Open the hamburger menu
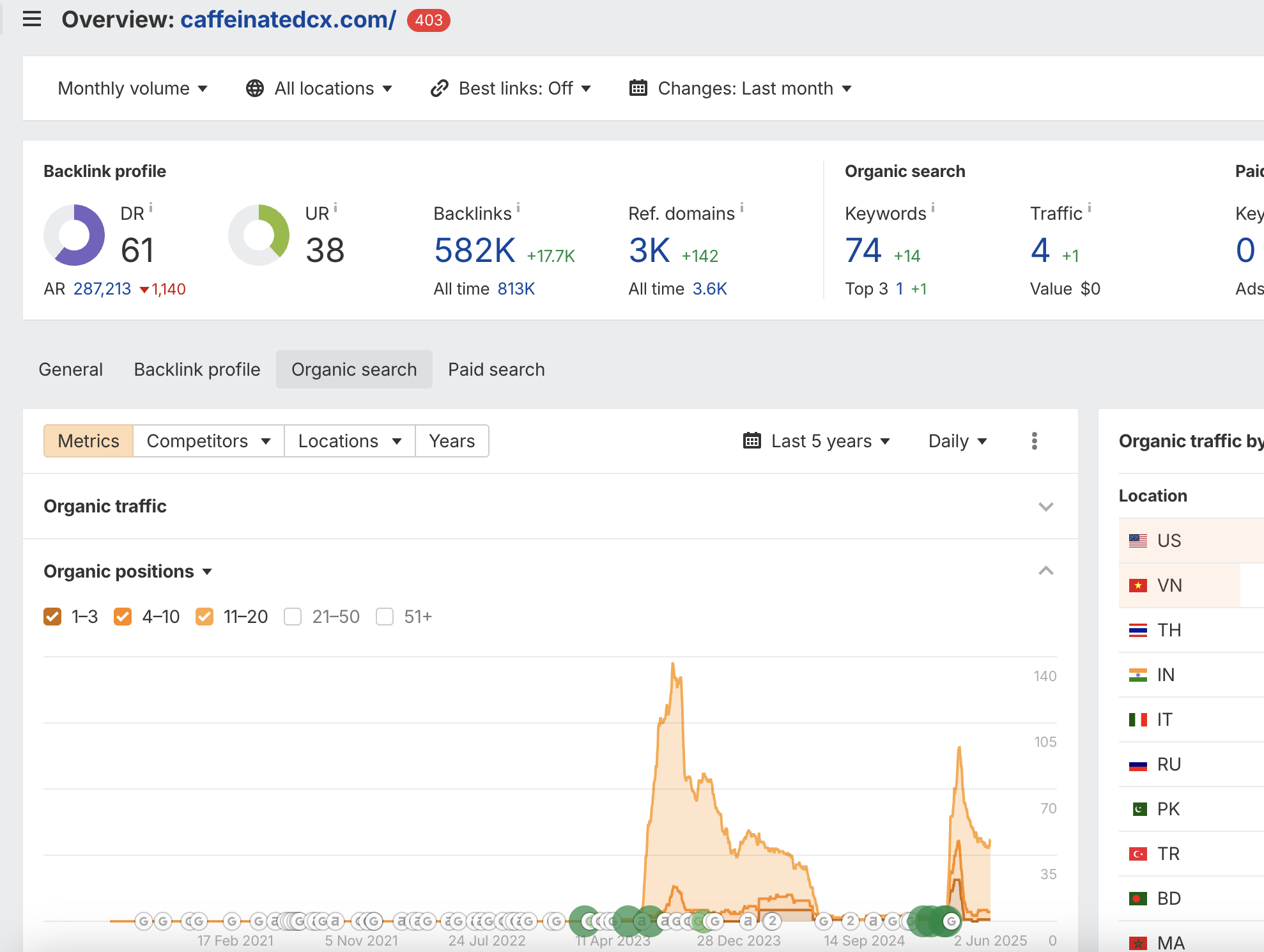 [x=32, y=19]
